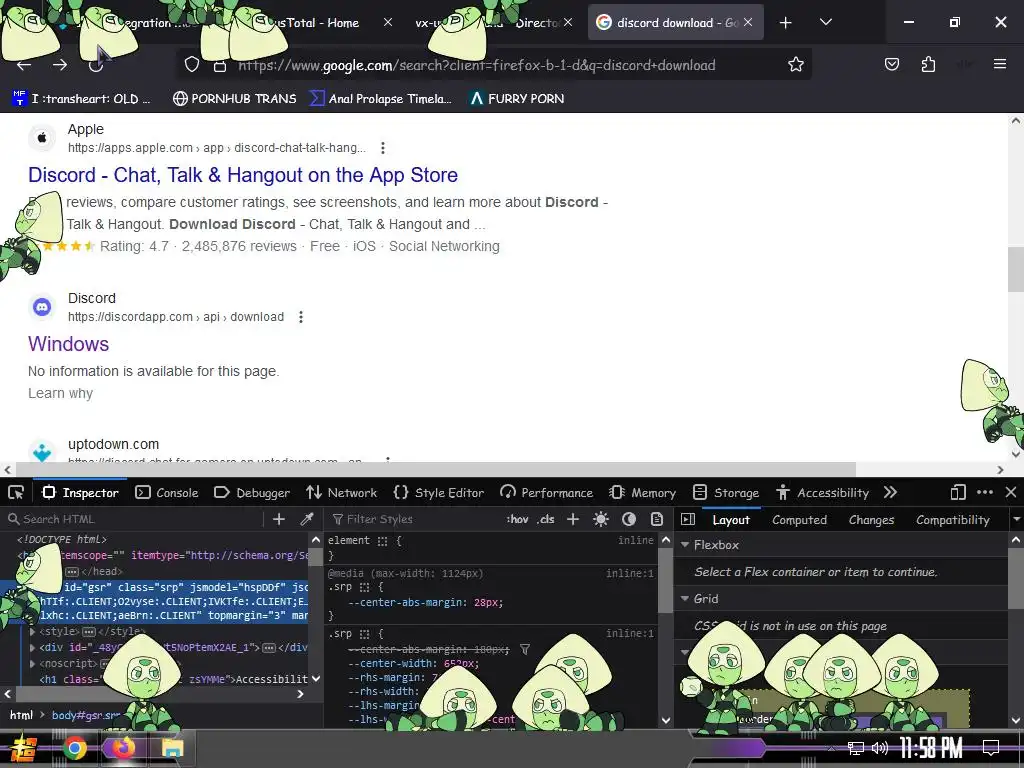Toggle the .cls class panel
1024x768 pixels.
[x=546, y=519]
